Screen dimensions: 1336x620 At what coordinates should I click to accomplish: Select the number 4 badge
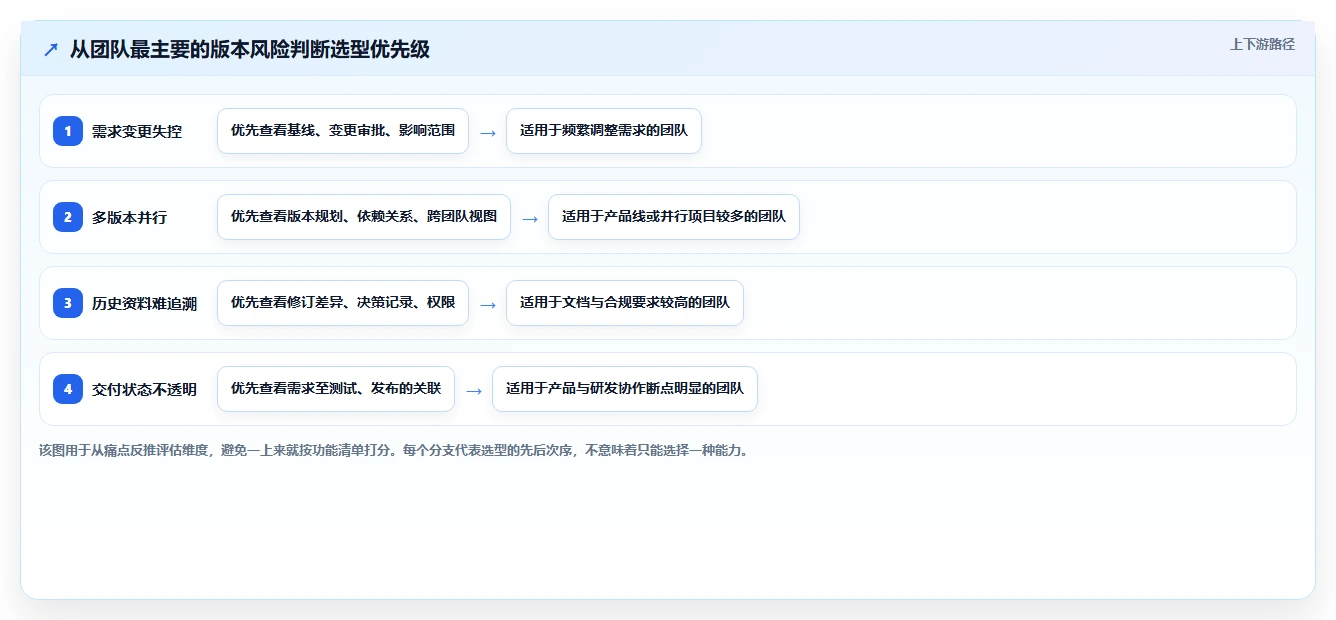point(68,389)
